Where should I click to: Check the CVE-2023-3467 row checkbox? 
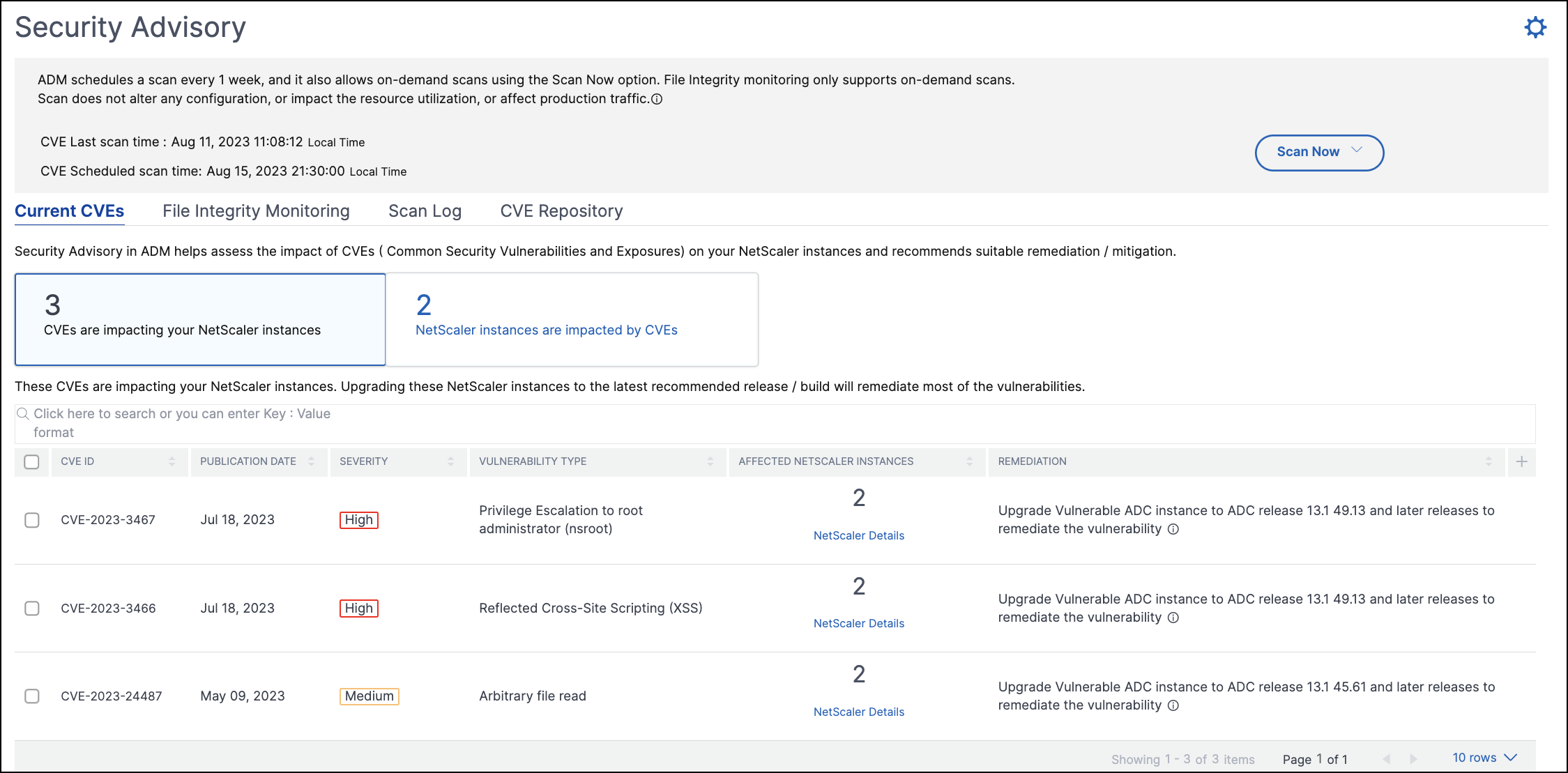(31, 520)
